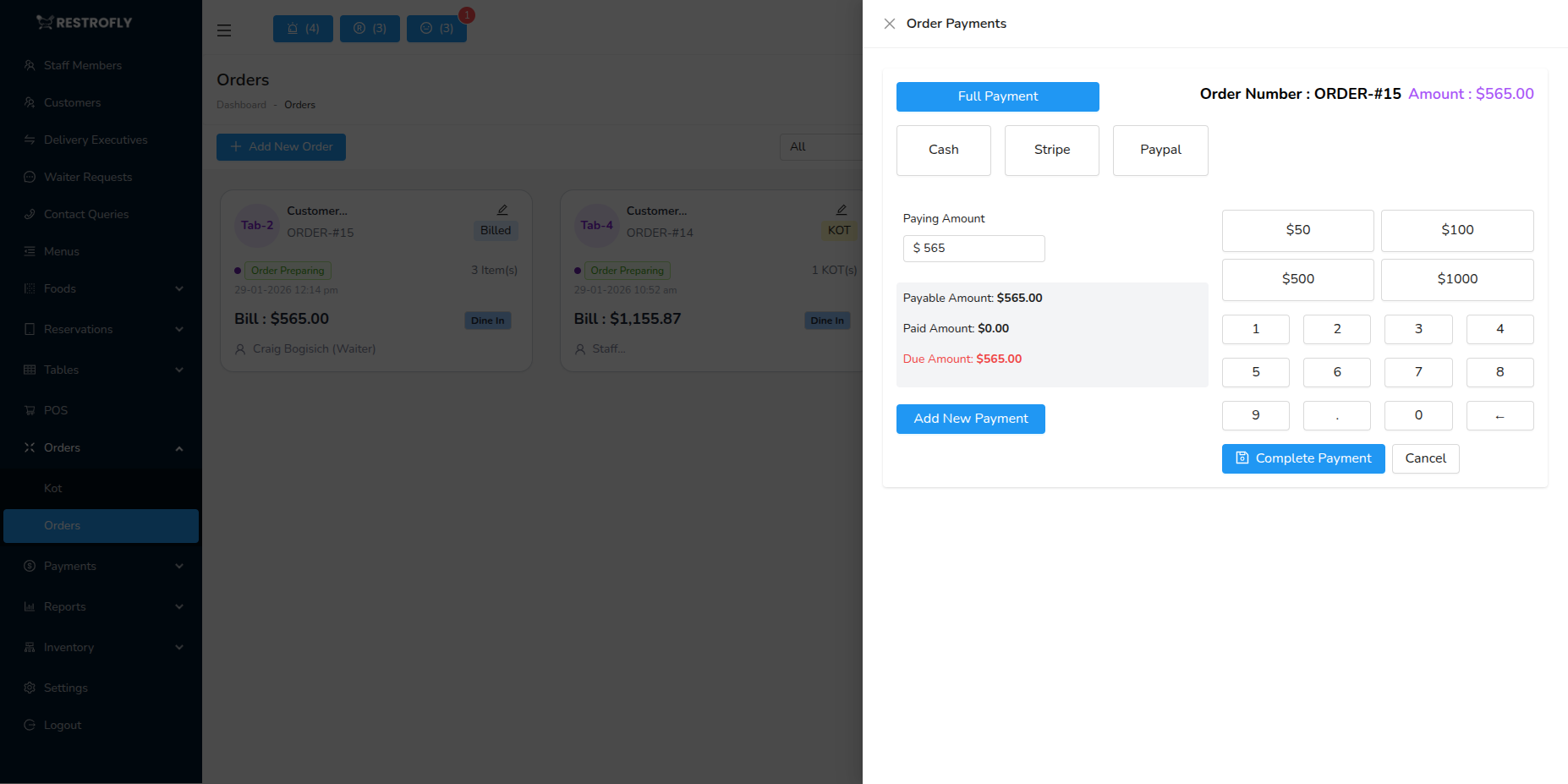The width and height of the screenshot is (1568, 784).
Task: Select Cash as the payment method
Action: point(943,150)
